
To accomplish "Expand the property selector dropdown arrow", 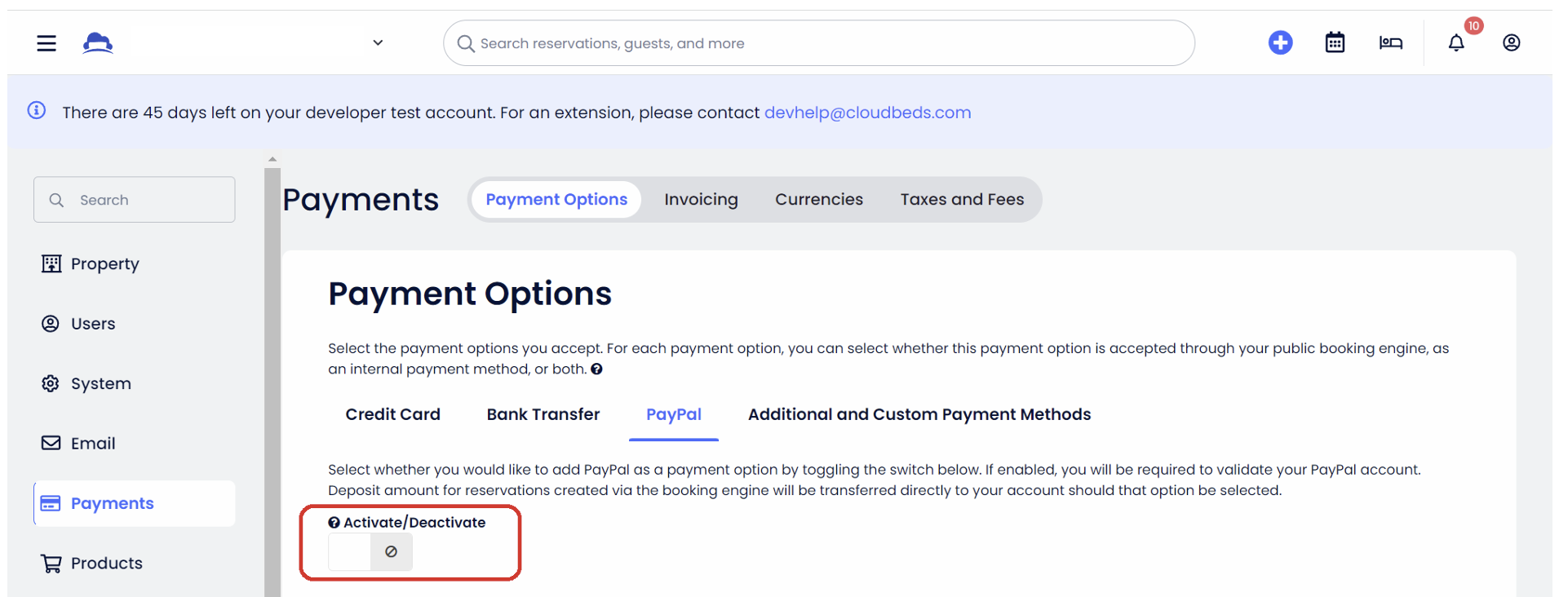I will click(378, 42).
